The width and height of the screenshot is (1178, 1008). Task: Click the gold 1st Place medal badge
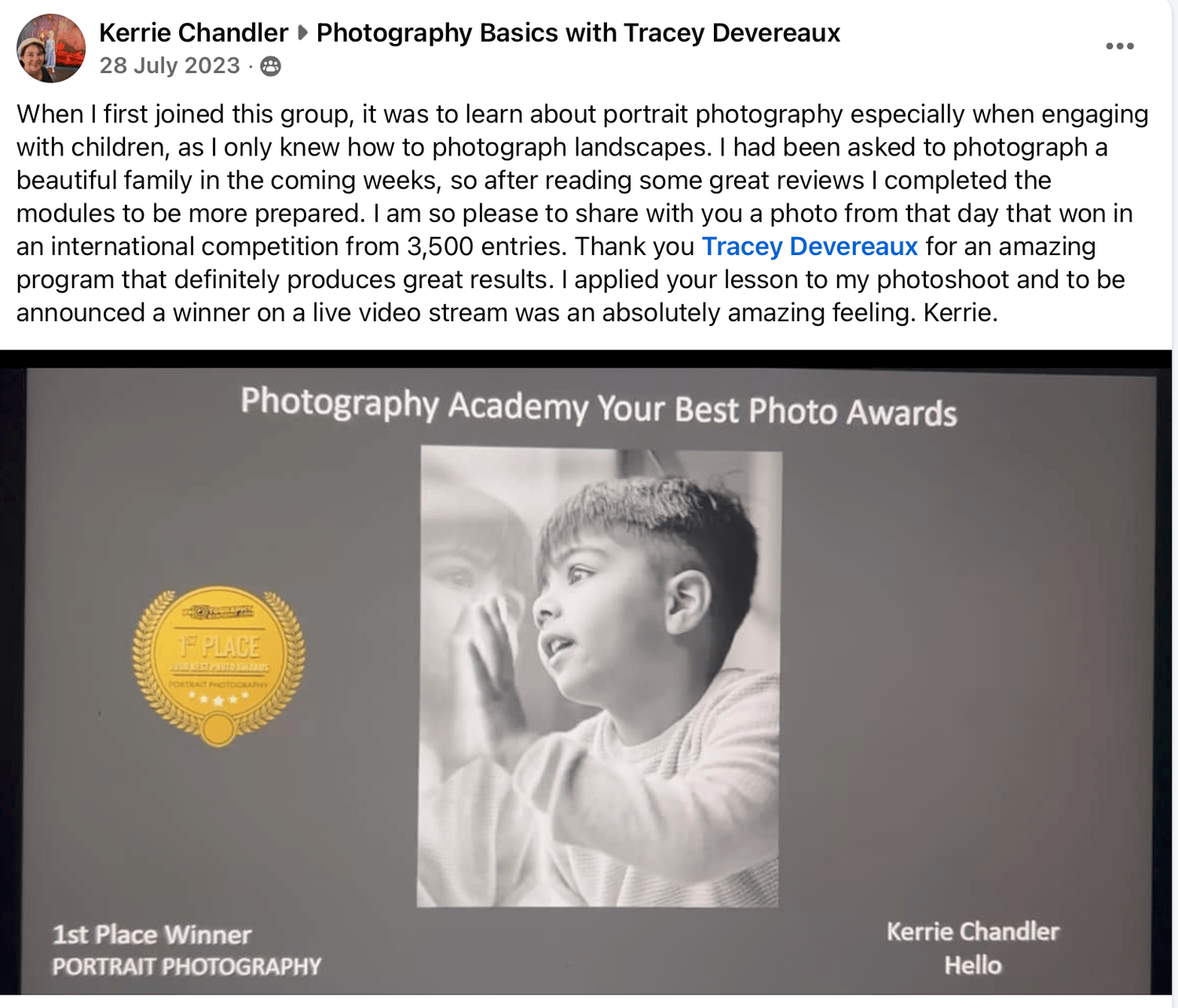pos(218,666)
